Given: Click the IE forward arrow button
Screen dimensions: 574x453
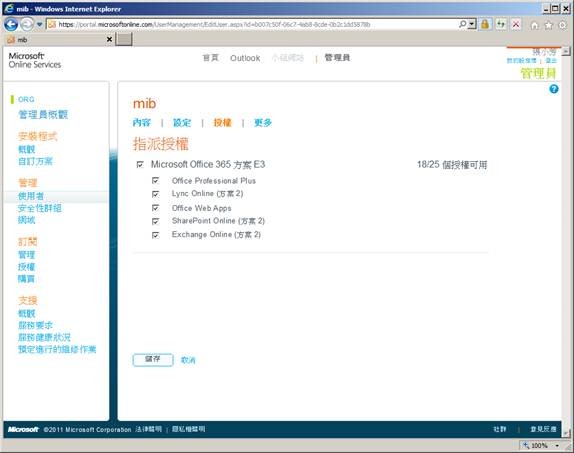Looking at the screenshot, I should (27, 25).
